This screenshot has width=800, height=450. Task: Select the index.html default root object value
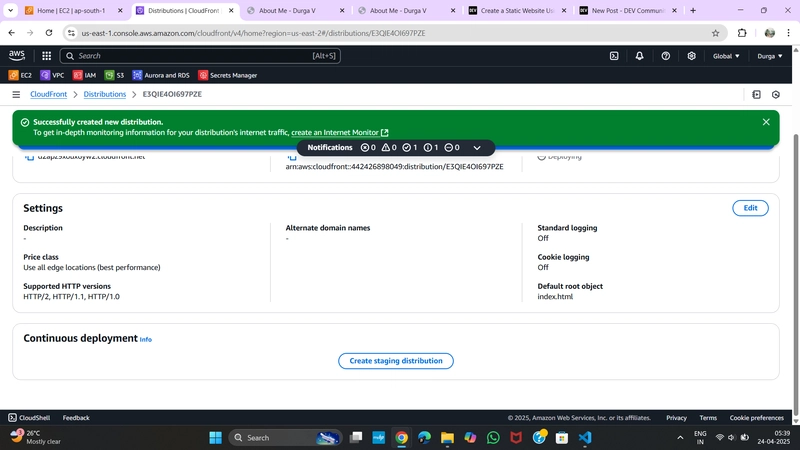pyautogui.click(x=555, y=297)
